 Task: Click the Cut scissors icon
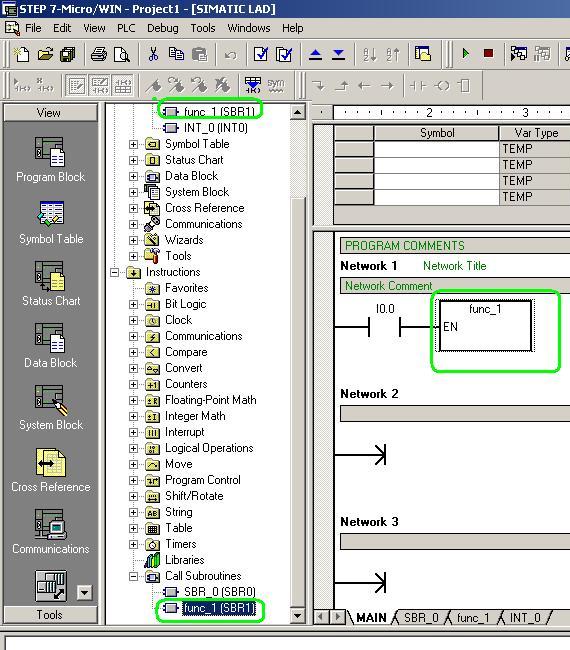(x=153, y=54)
